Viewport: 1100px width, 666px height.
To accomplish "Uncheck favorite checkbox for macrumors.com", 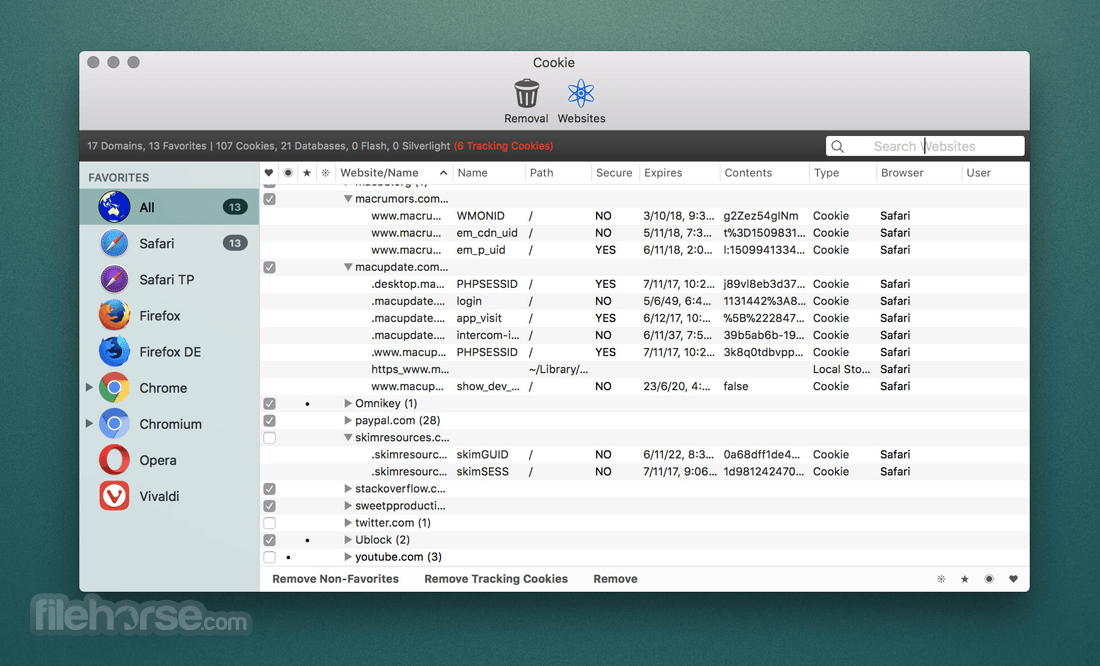I will [269, 199].
